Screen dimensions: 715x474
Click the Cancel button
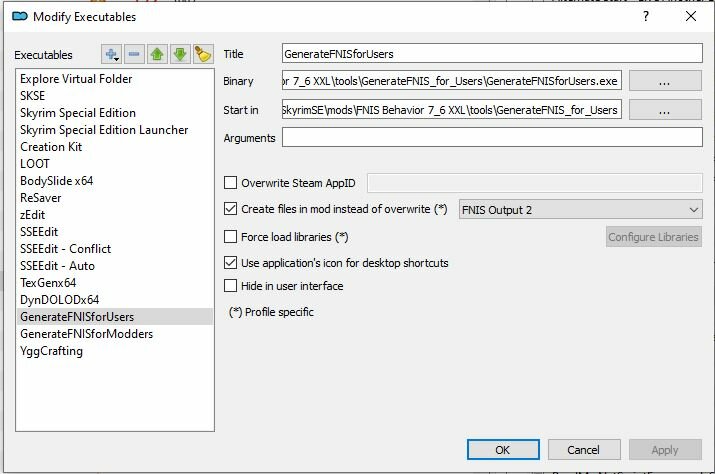(584, 450)
